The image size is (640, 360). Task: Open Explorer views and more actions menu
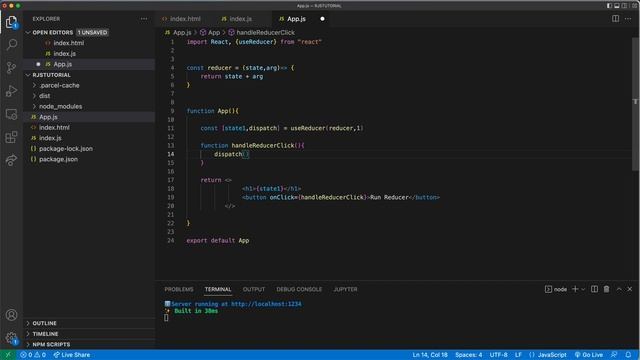(x=144, y=19)
